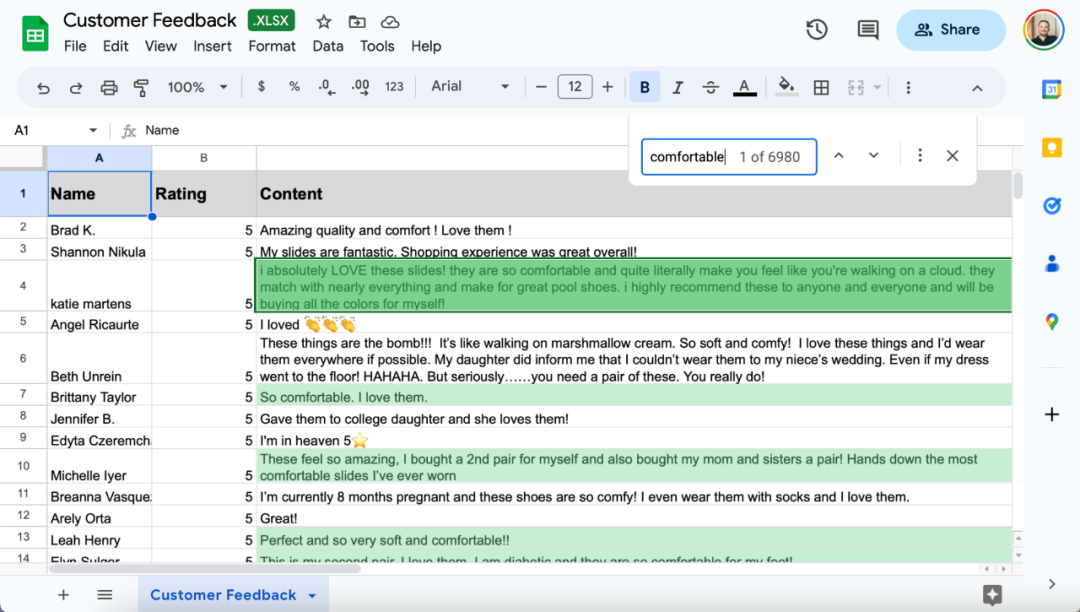
Task: Format as percent
Action: [294, 87]
